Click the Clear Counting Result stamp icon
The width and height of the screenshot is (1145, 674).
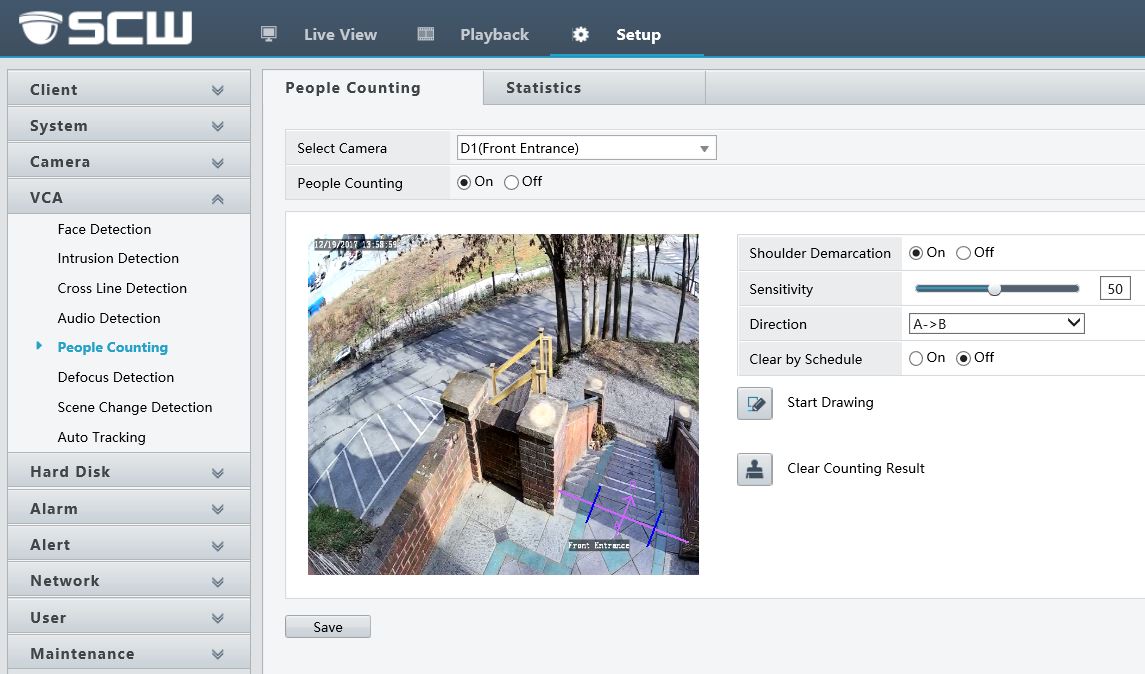coord(755,469)
